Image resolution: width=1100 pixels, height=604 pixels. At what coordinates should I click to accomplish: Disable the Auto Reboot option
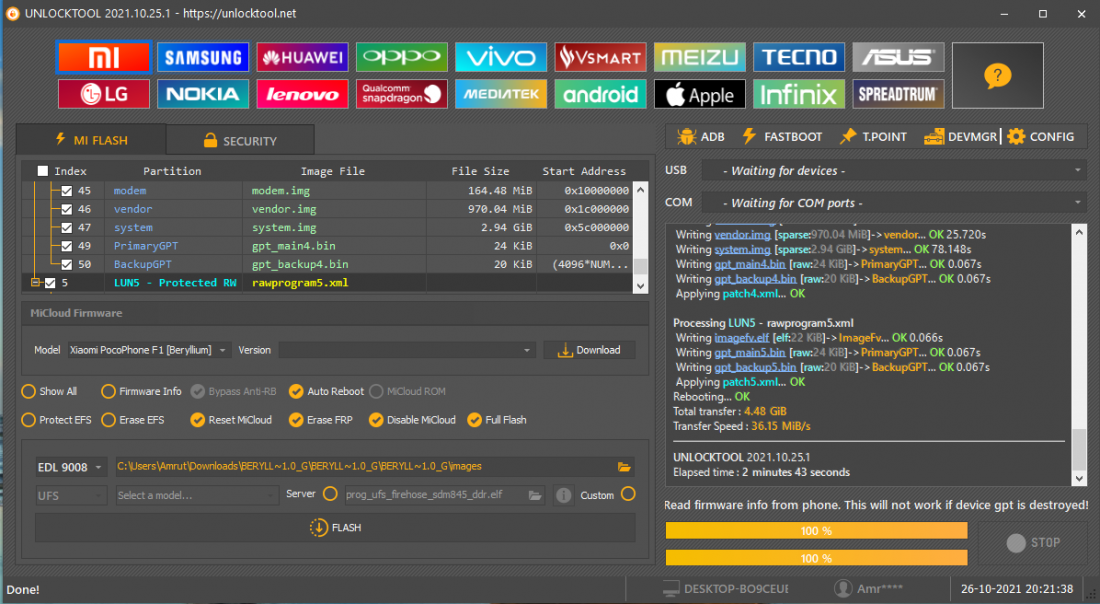coord(296,391)
